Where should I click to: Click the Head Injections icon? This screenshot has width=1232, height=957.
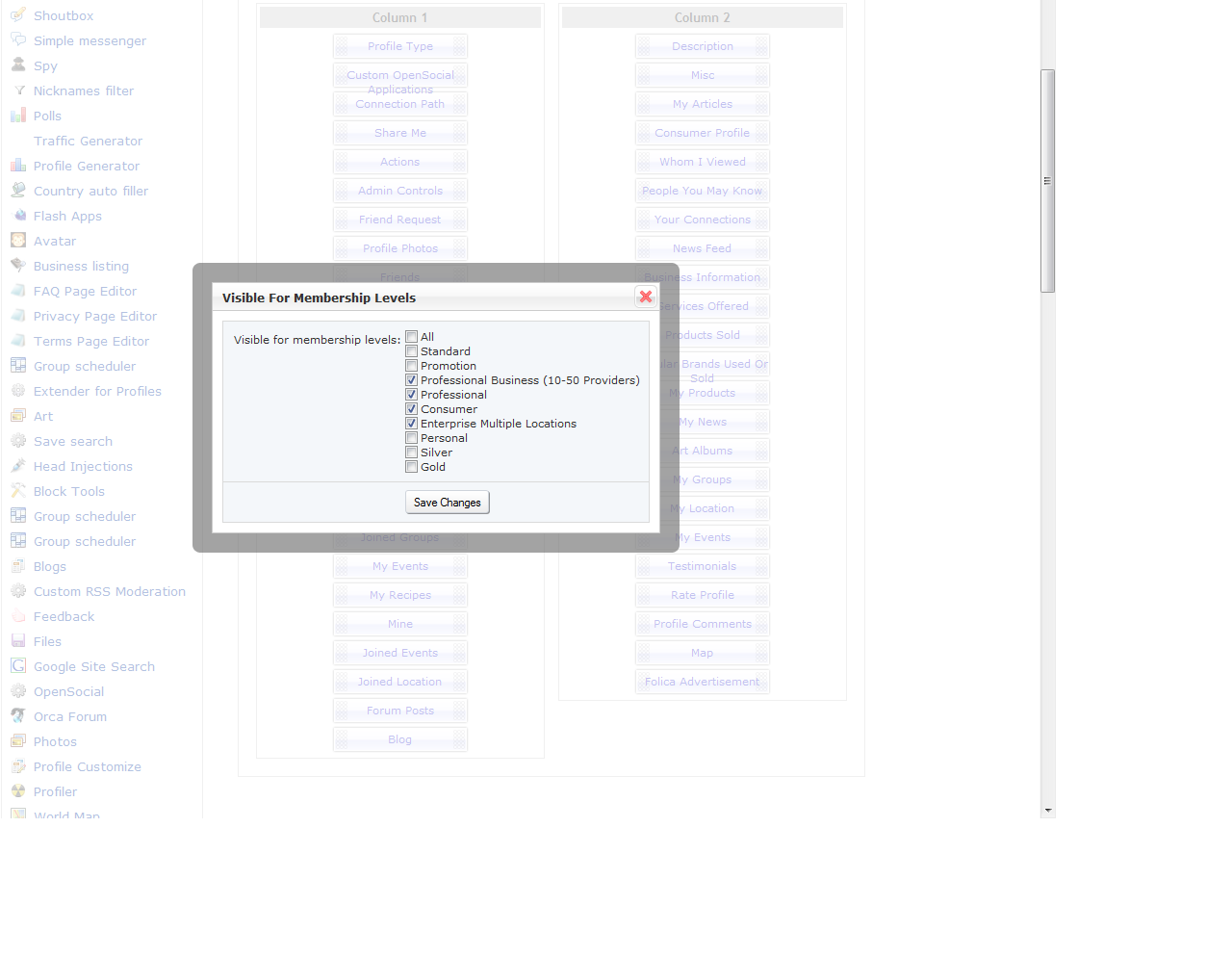click(18, 466)
